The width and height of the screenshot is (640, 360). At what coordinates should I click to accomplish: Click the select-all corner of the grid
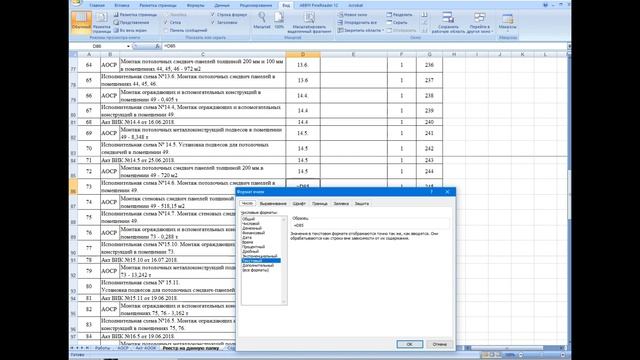click(73, 54)
